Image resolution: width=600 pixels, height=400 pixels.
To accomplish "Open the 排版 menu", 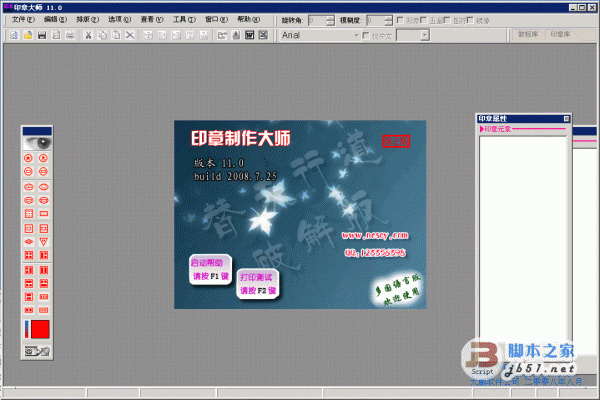I will click(x=87, y=20).
